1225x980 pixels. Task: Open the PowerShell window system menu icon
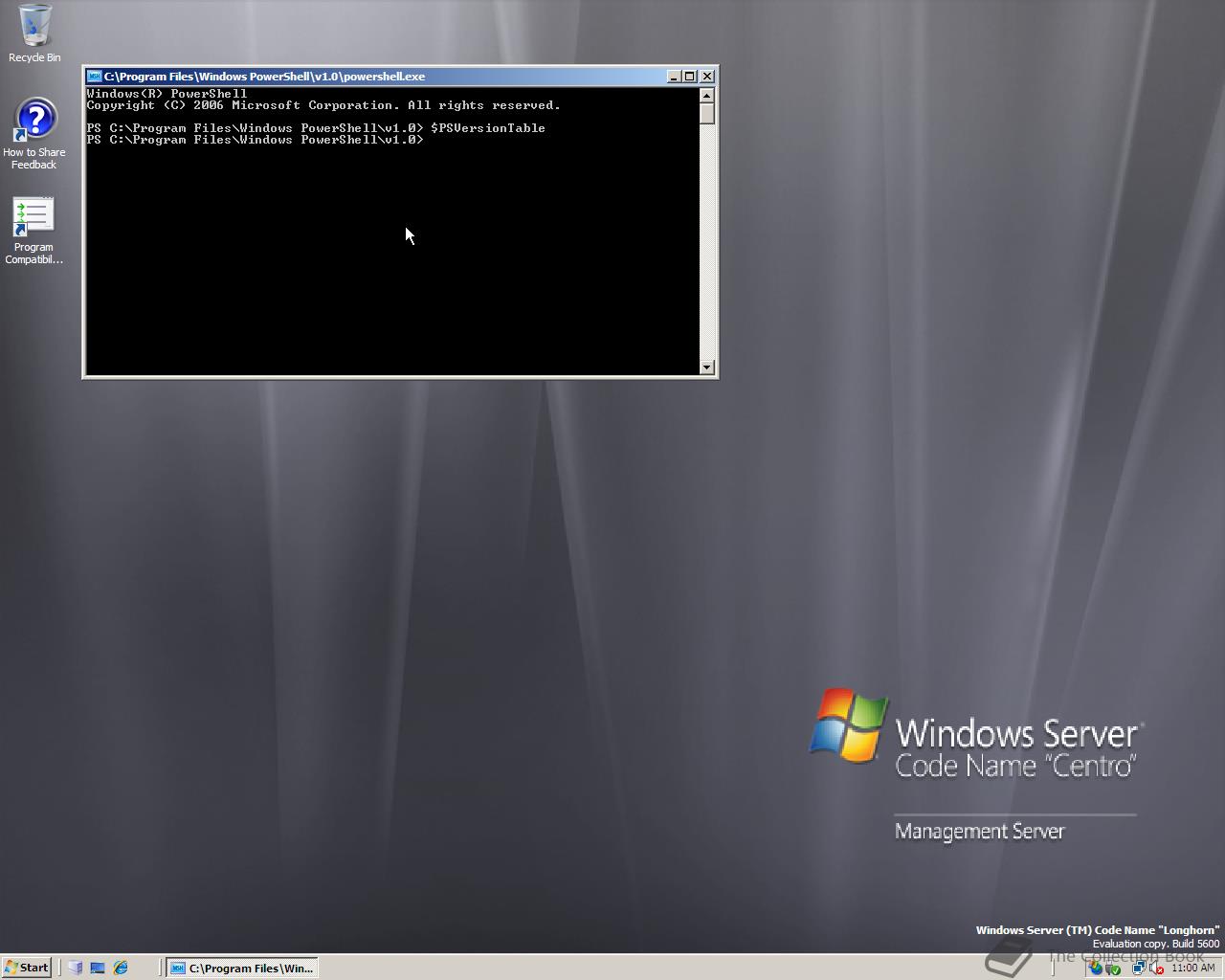pos(95,77)
